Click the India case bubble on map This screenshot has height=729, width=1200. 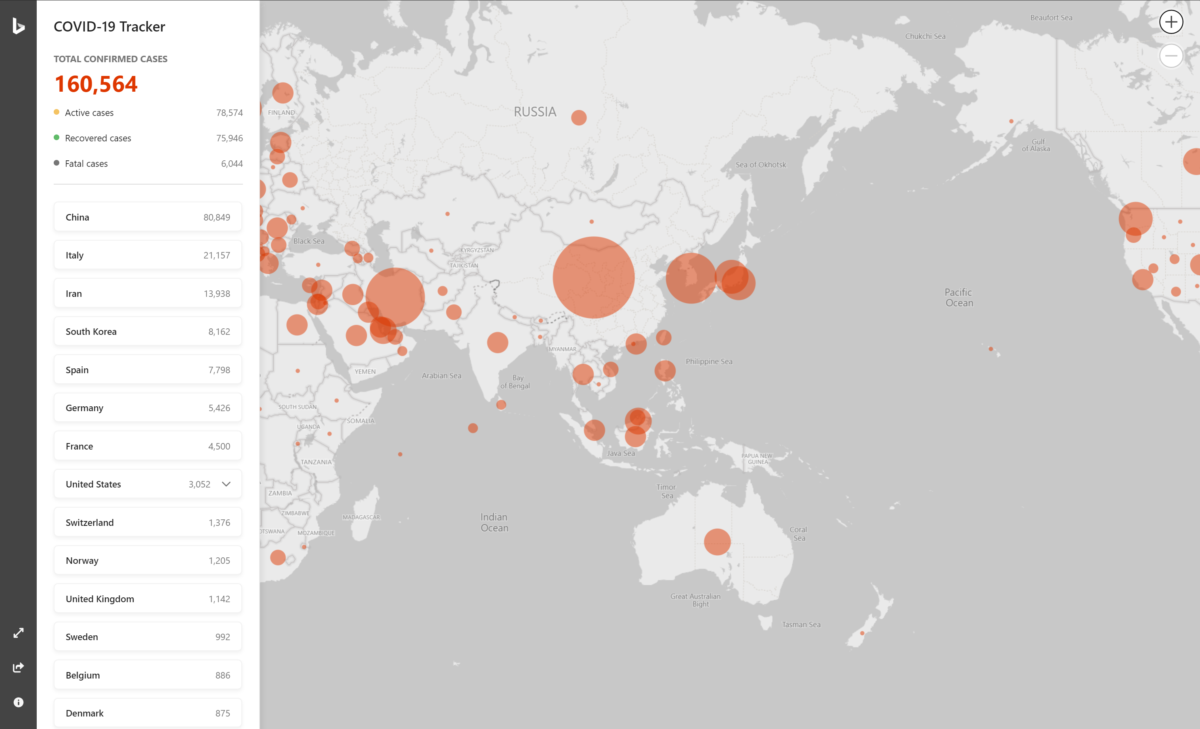click(497, 342)
